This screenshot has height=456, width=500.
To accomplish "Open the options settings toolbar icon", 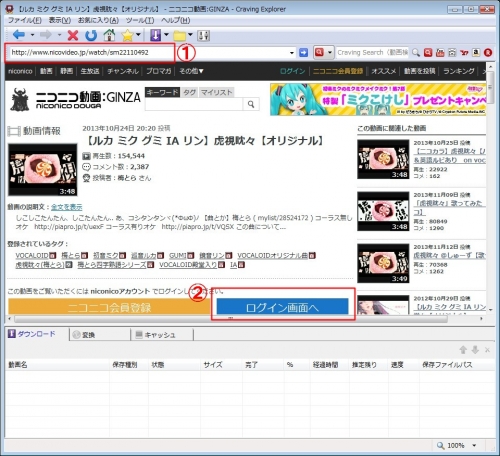I will (203, 35).
